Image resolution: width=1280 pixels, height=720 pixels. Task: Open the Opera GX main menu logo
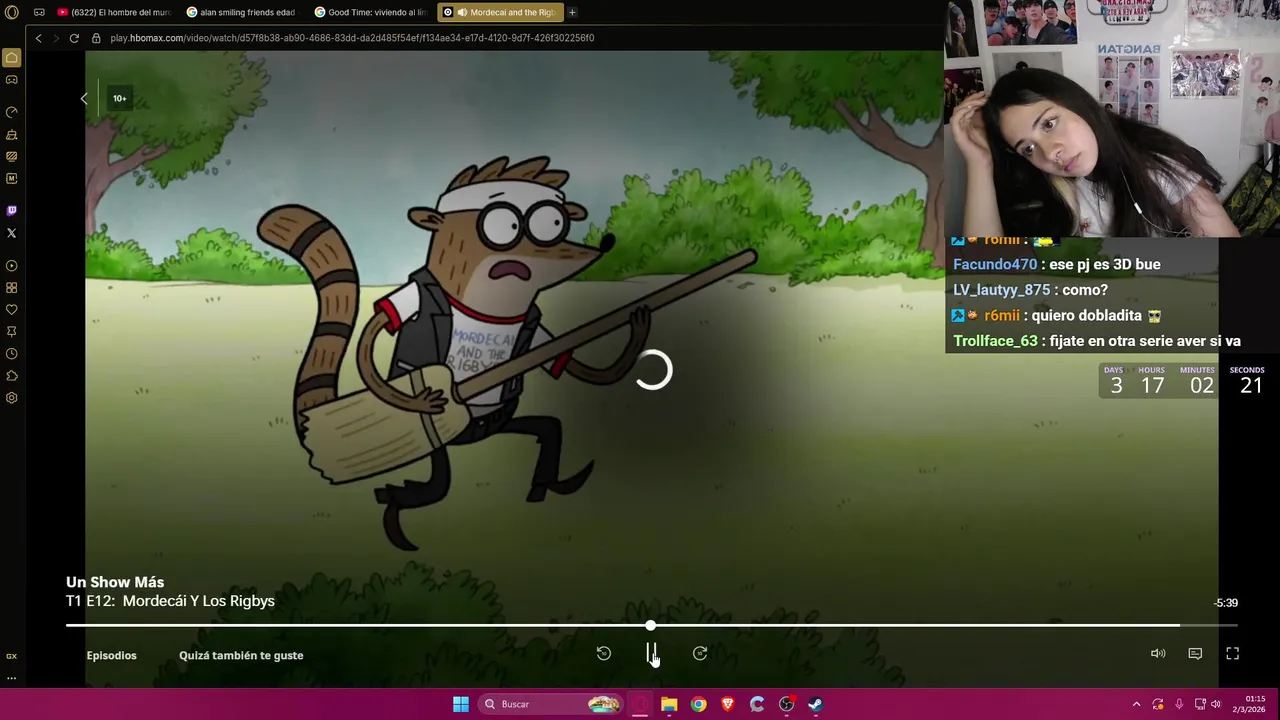[11, 12]
